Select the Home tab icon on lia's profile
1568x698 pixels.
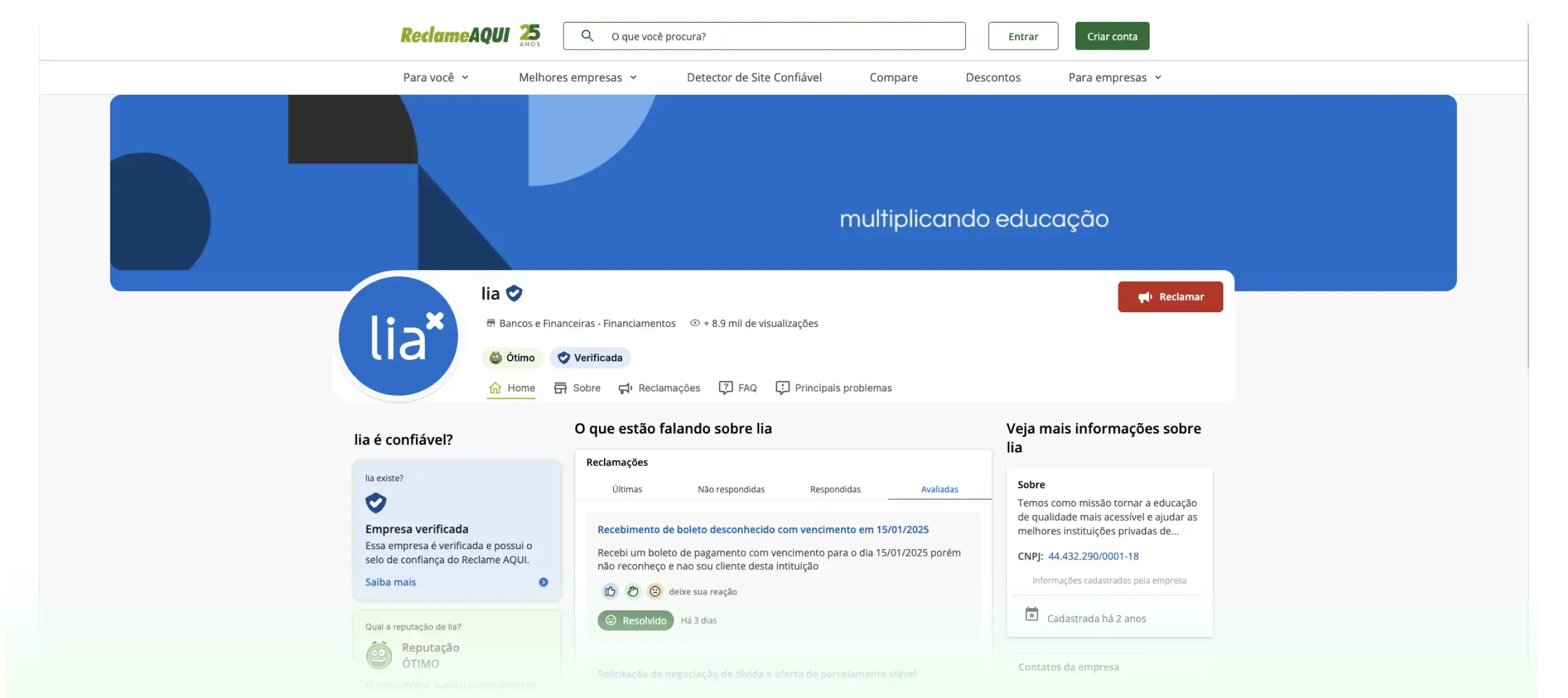(496, 387)
